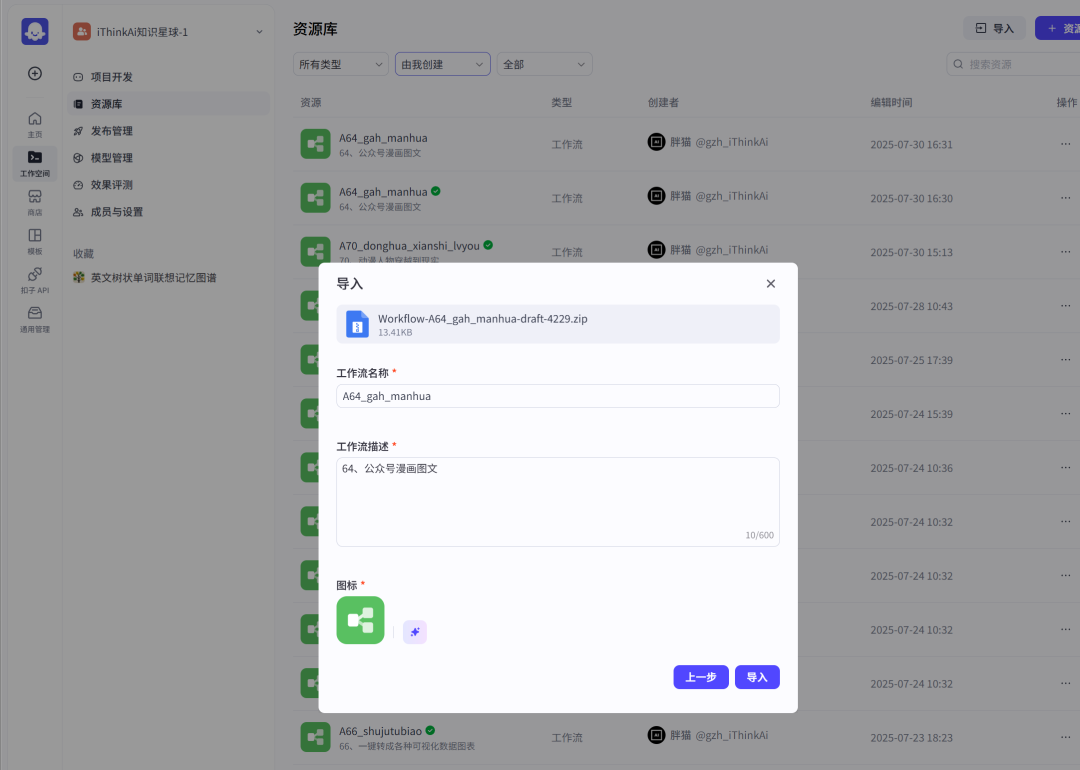Image resolution: width=1080 pixels, height=770 pixels.
Task: Open more actions for 2025-07-25 17:39 row
Action: coord(1066,360)
